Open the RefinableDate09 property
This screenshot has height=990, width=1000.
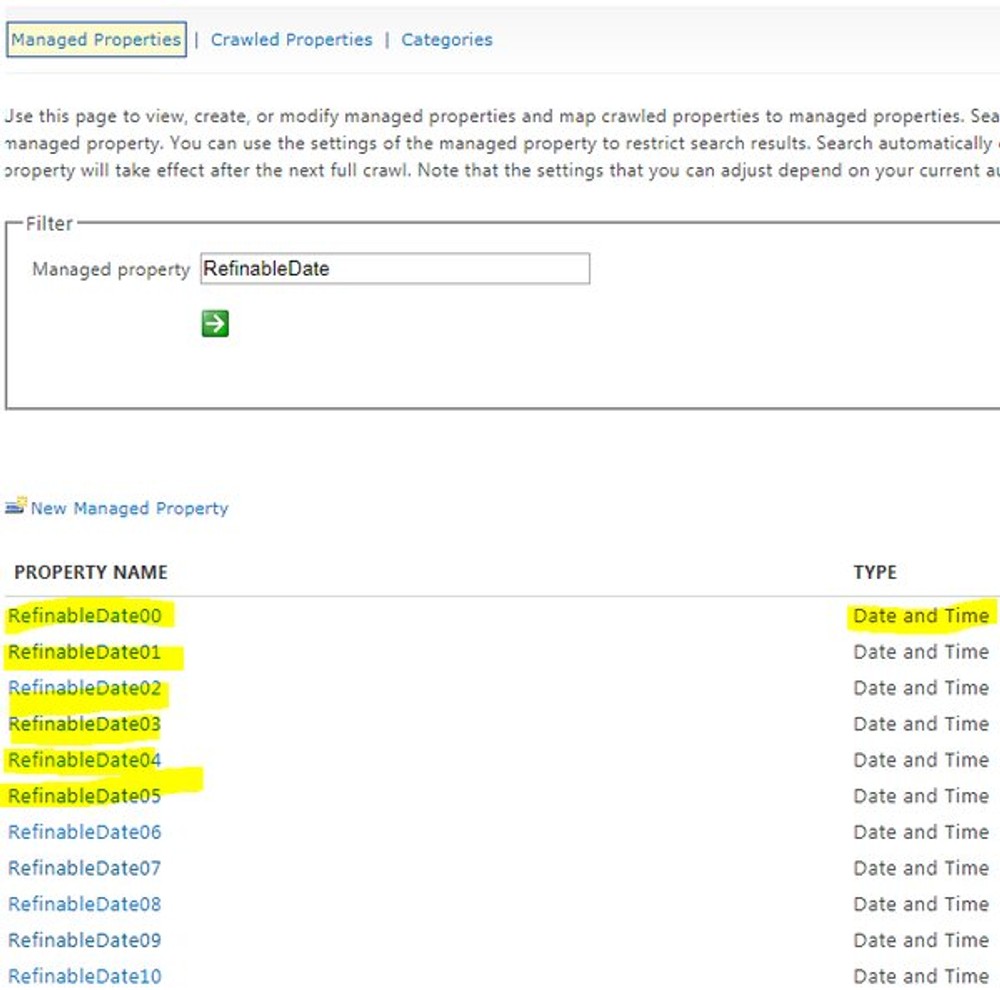84,940
